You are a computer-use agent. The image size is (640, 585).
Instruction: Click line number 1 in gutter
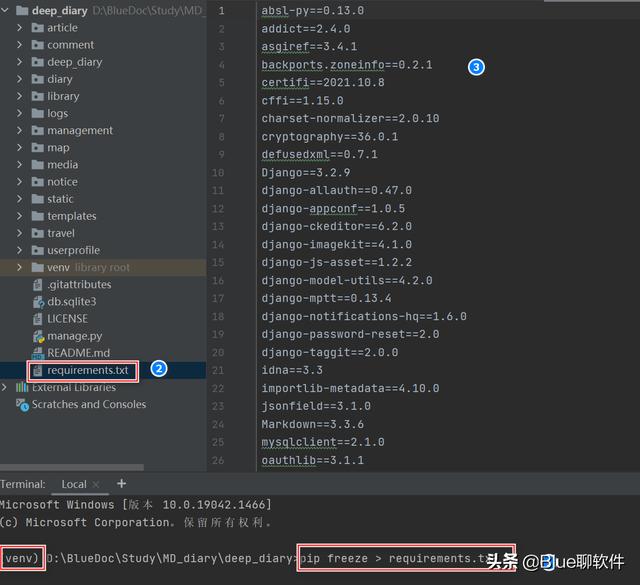[221, 11]
